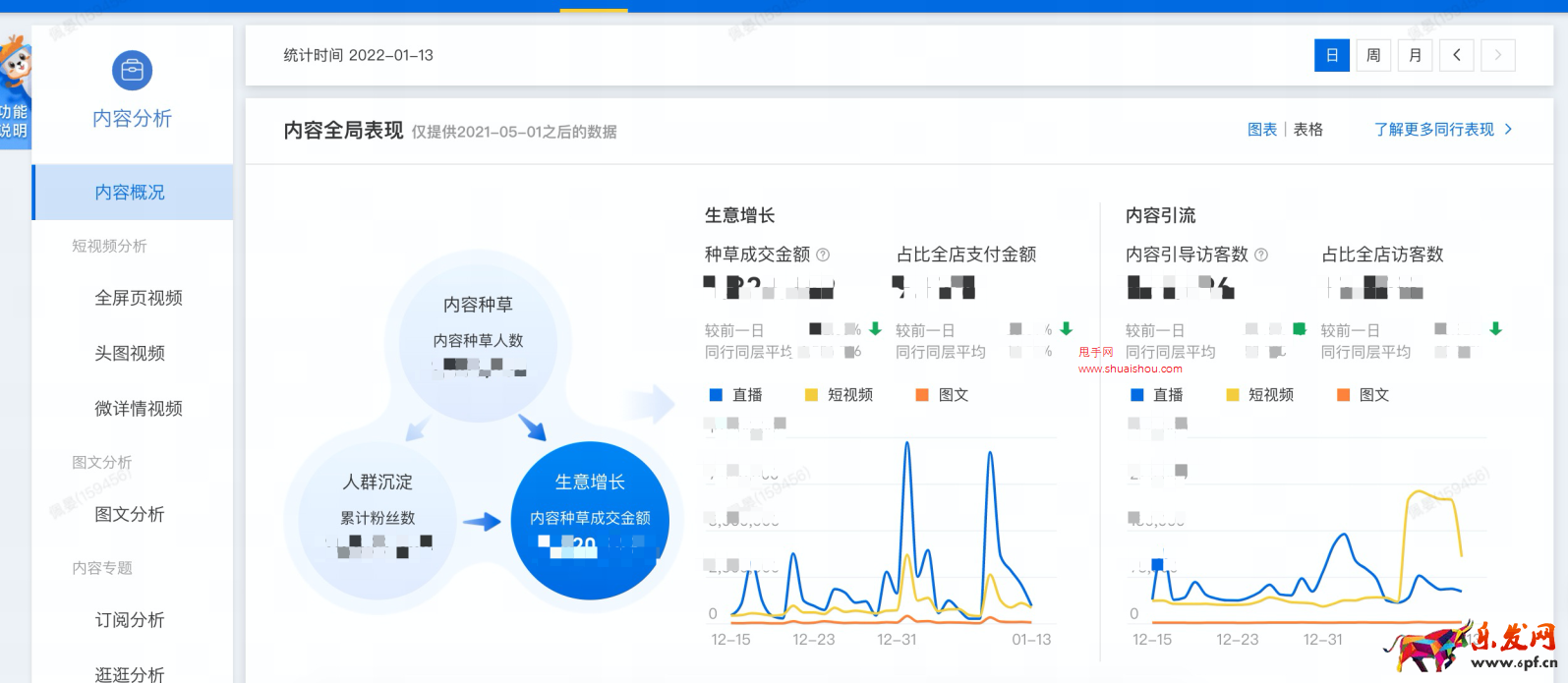Click the 内容全局表现 heading
Screen dimensions: 1568x683
coord(343,131)
